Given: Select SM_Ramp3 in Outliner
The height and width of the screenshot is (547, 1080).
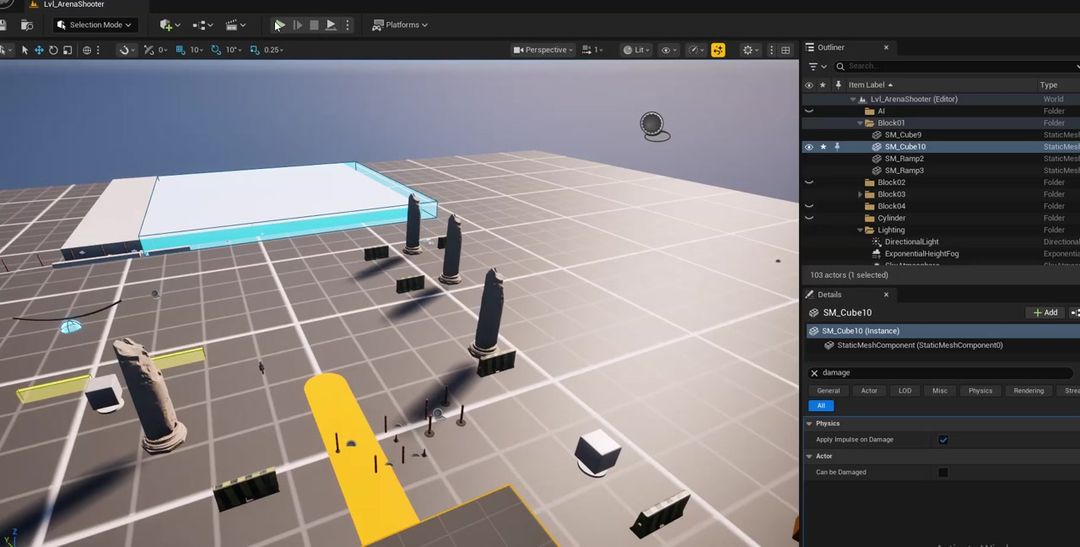Looking at the screenshot, I should 904,170.
